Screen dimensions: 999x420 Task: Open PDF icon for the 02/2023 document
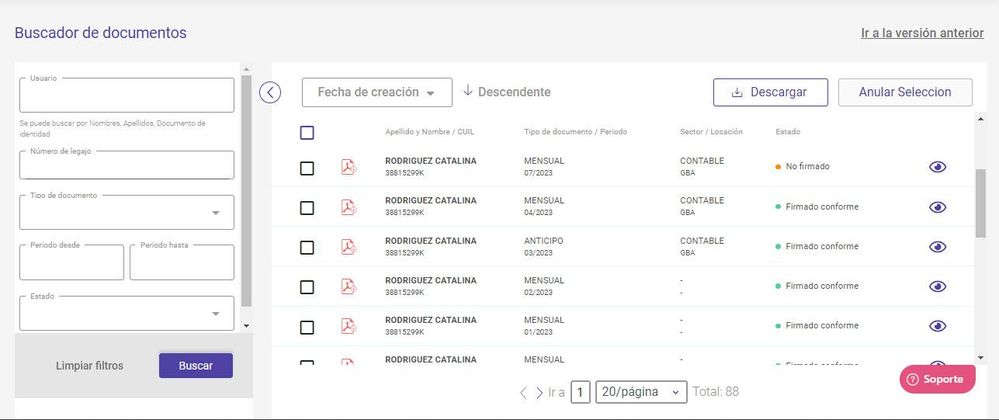[349, 287]
